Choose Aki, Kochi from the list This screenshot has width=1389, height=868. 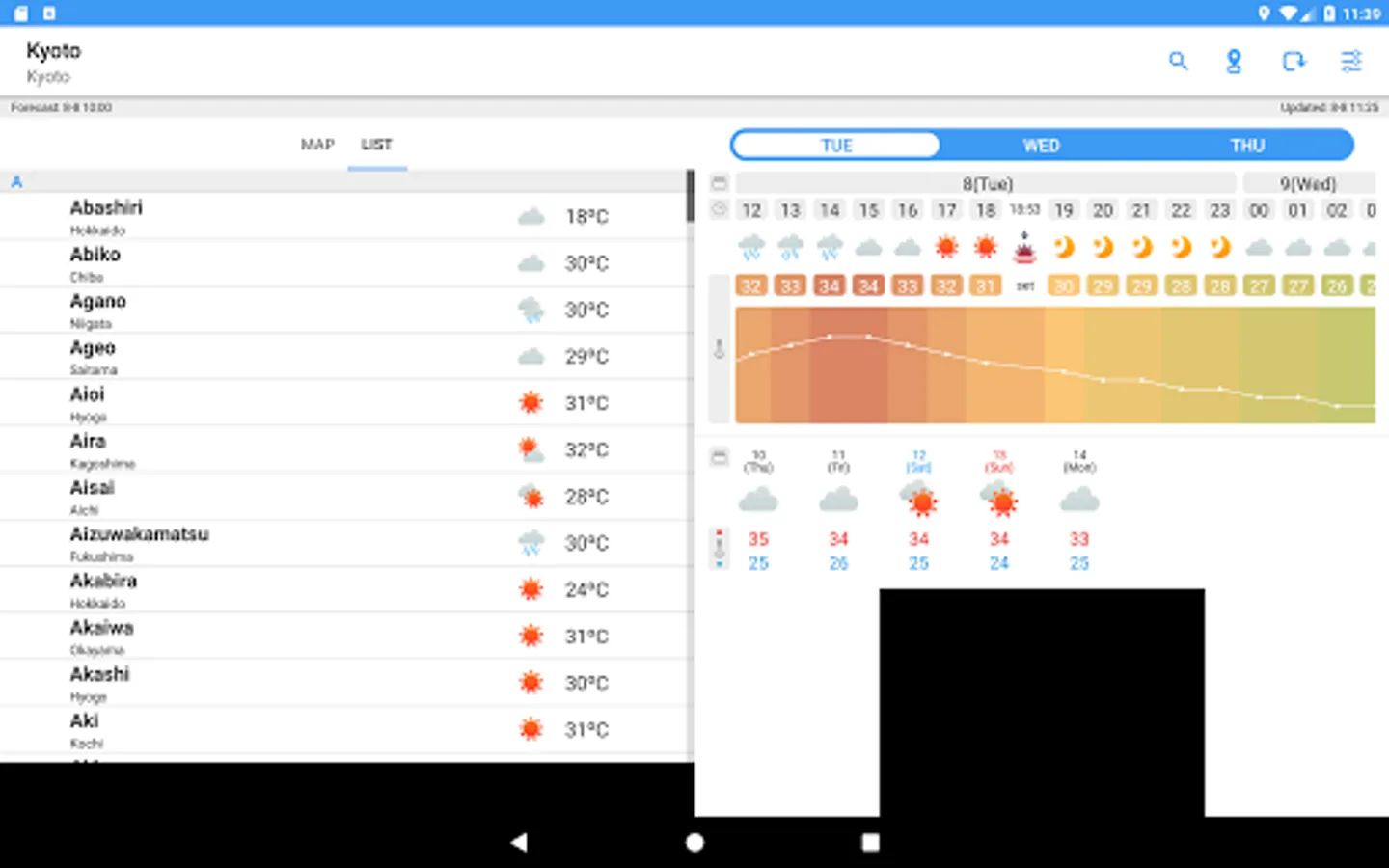[343, 729]
